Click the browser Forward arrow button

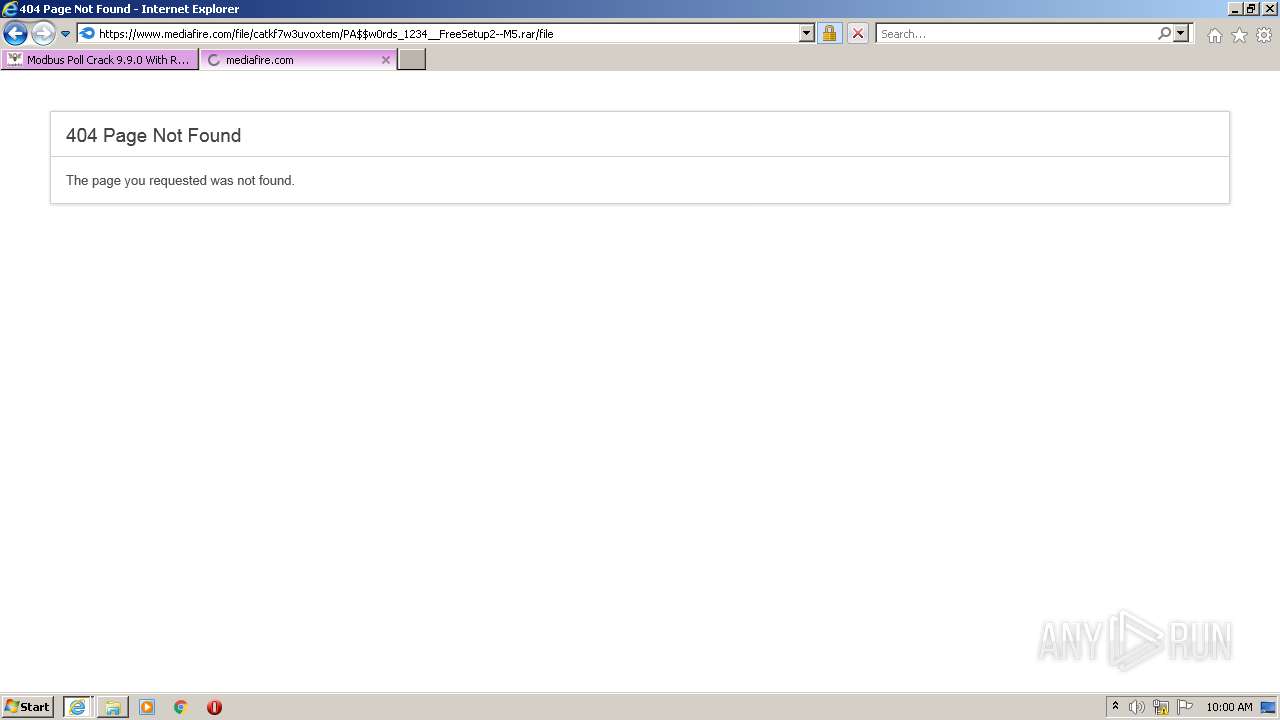pos(43,33)
